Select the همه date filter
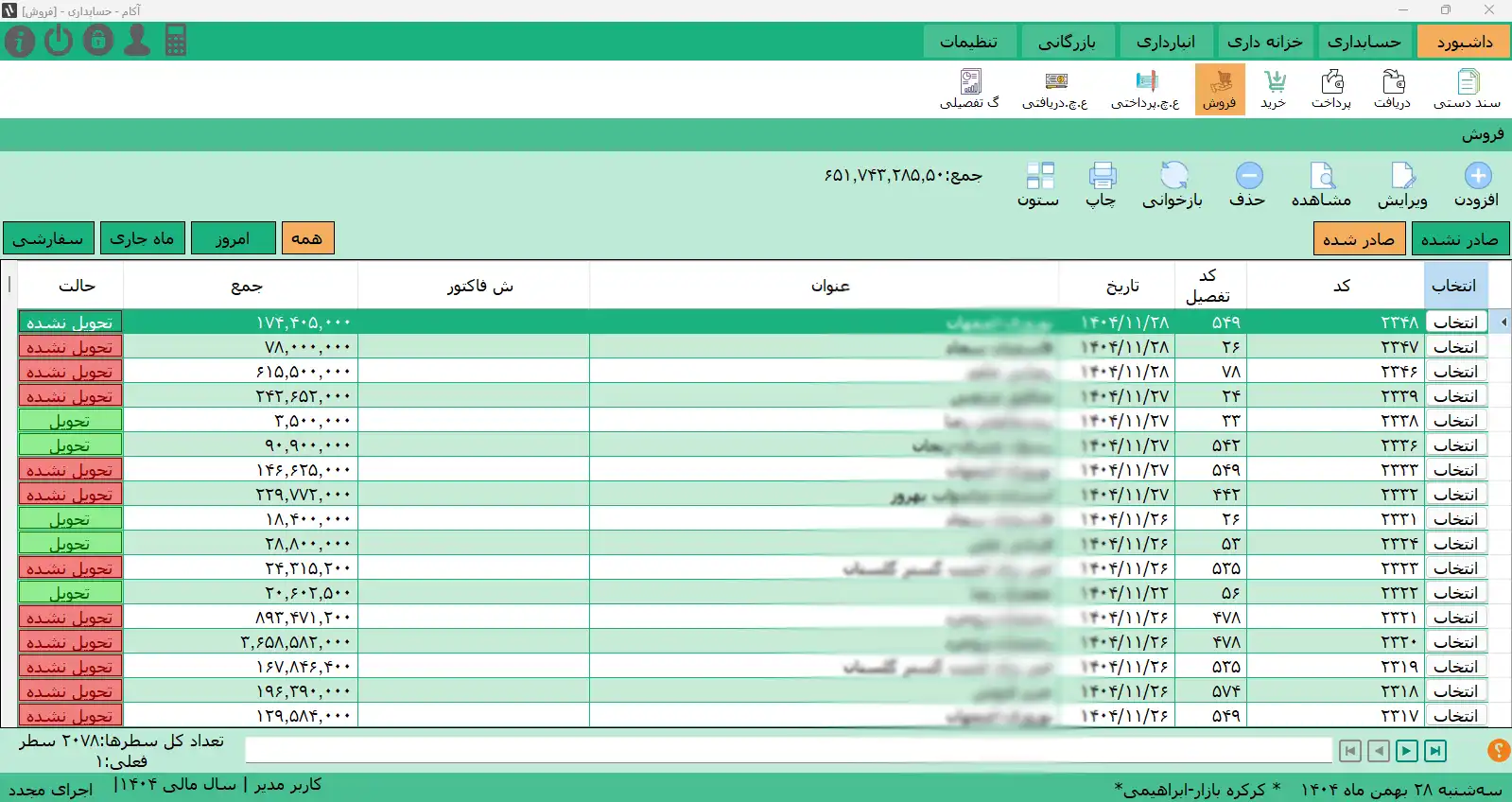Viewport: 1512px width, 802px height. click(307, 238)
